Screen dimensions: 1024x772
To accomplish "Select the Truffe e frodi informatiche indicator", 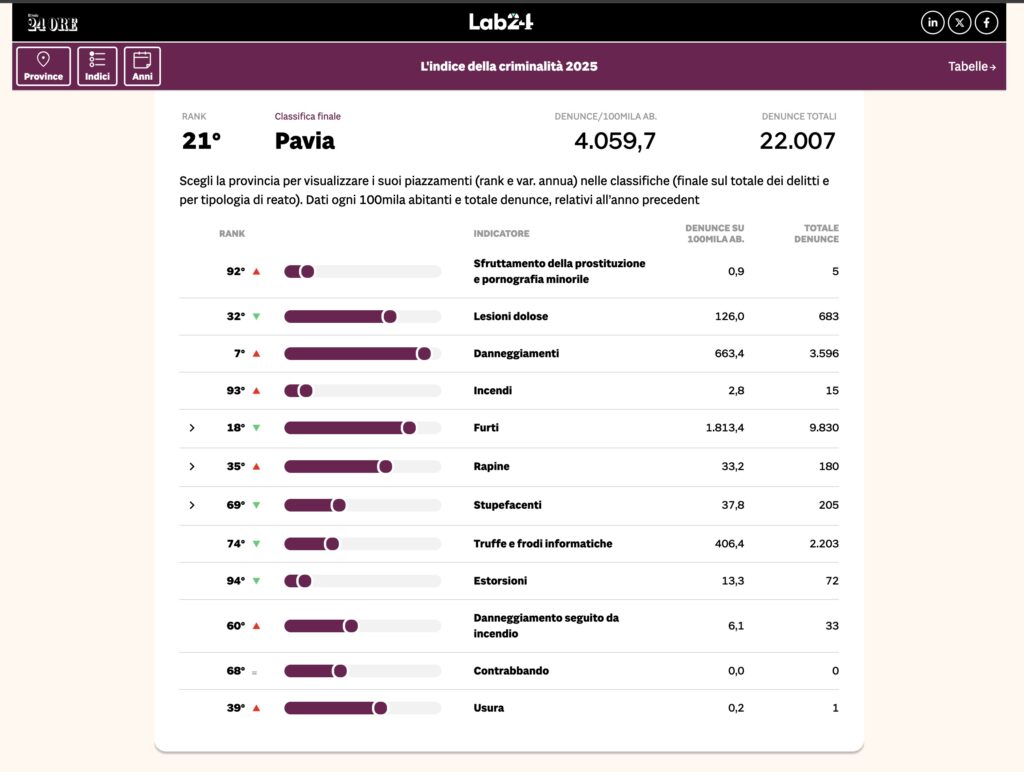I will point(542,544).
